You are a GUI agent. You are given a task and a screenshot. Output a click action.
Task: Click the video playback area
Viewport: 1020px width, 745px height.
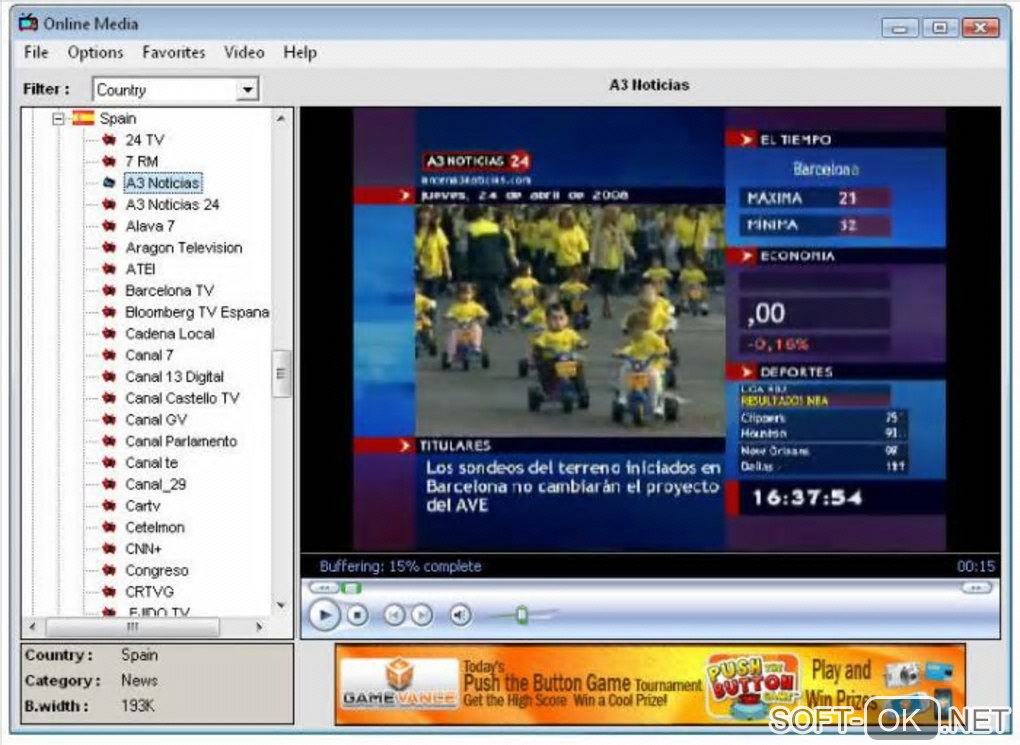point(650,330)
